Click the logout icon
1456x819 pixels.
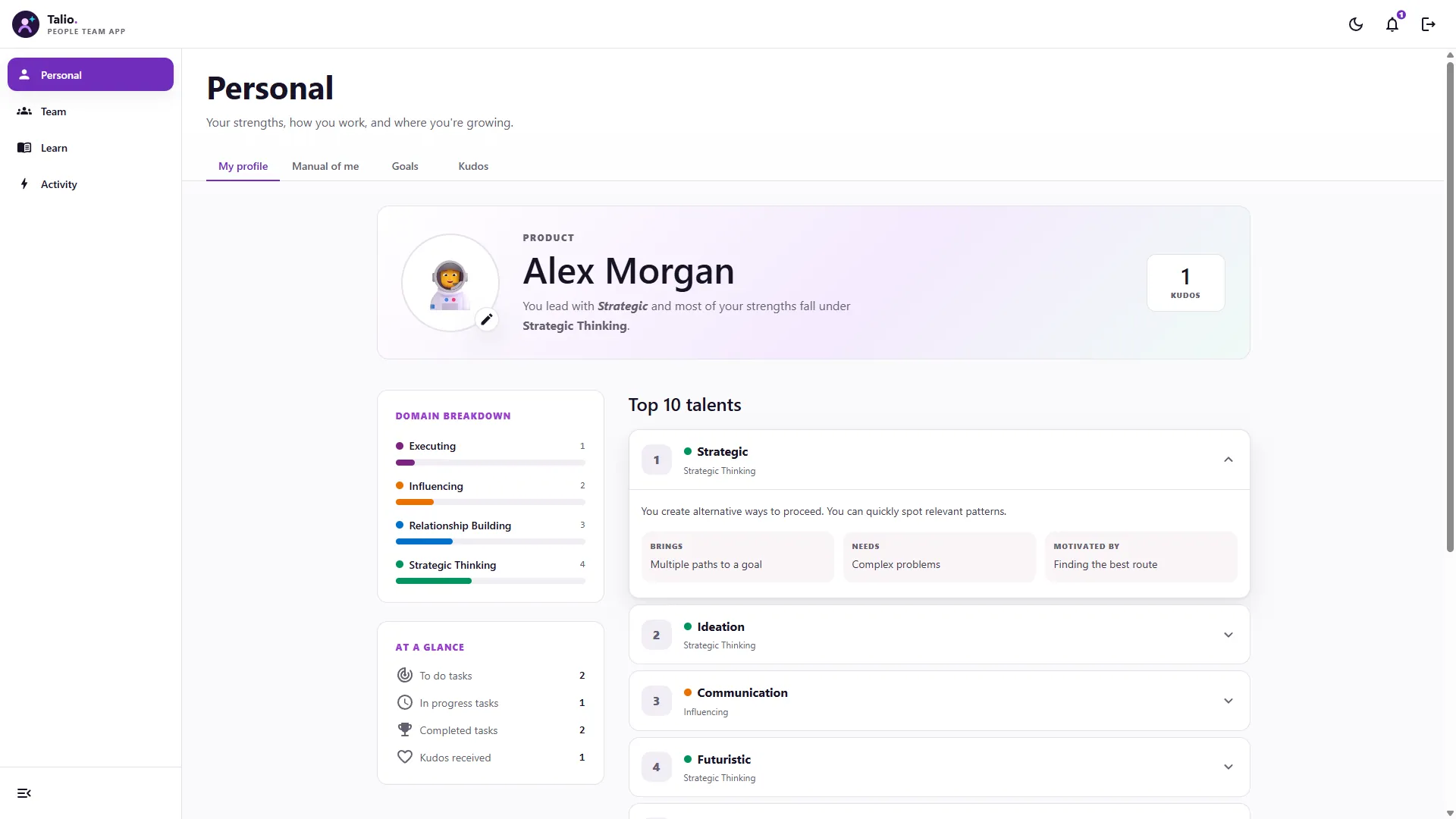[1429, 24]
